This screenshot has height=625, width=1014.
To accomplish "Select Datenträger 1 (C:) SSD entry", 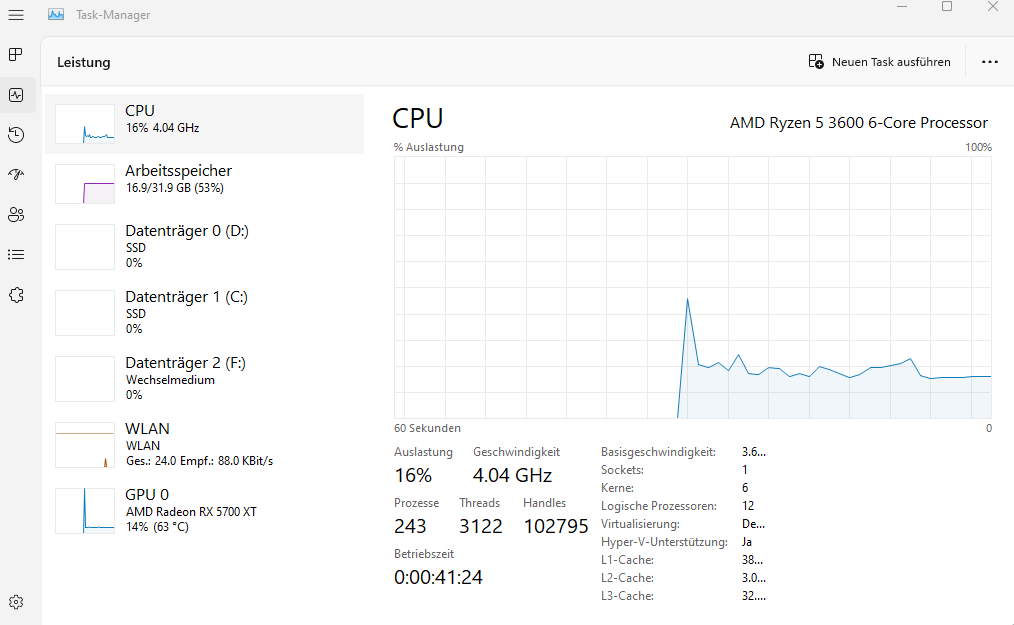I will [205, 312].
